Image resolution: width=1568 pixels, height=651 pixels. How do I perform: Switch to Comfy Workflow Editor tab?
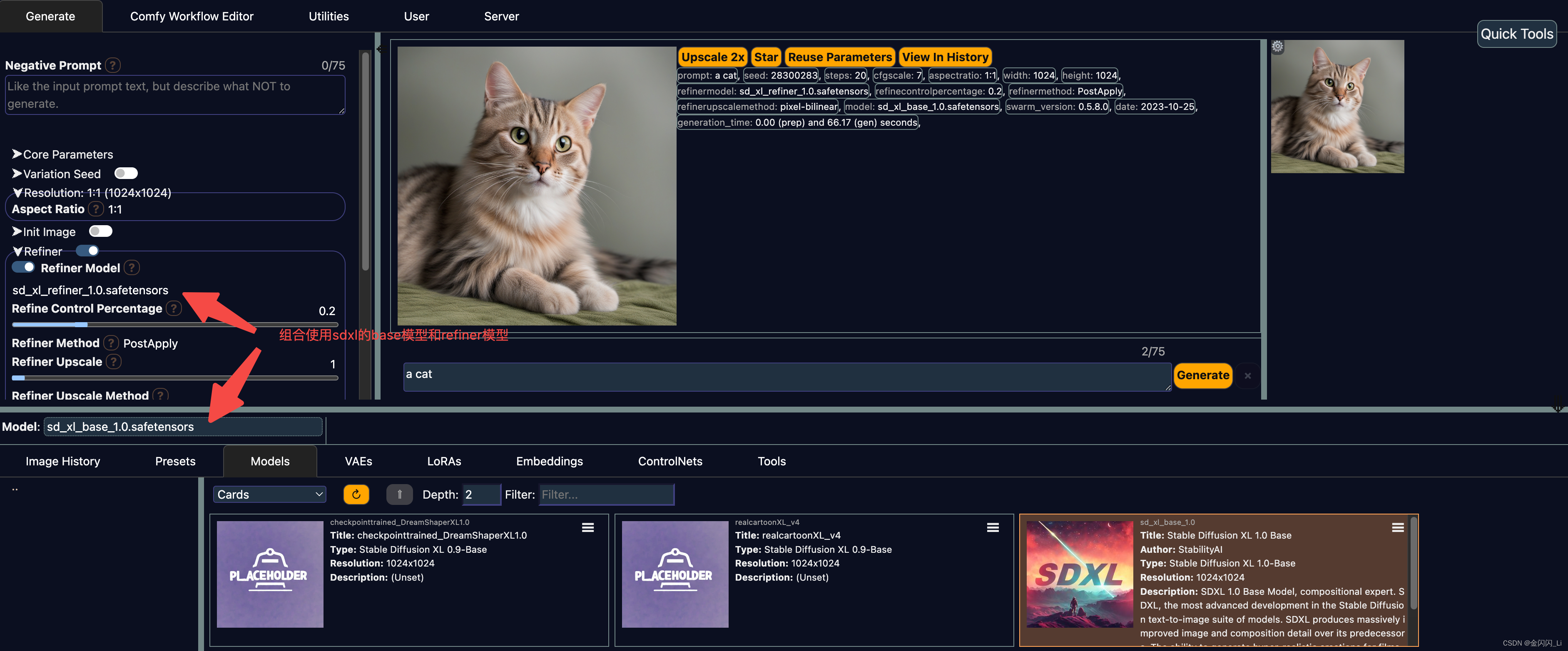point(191,16)
